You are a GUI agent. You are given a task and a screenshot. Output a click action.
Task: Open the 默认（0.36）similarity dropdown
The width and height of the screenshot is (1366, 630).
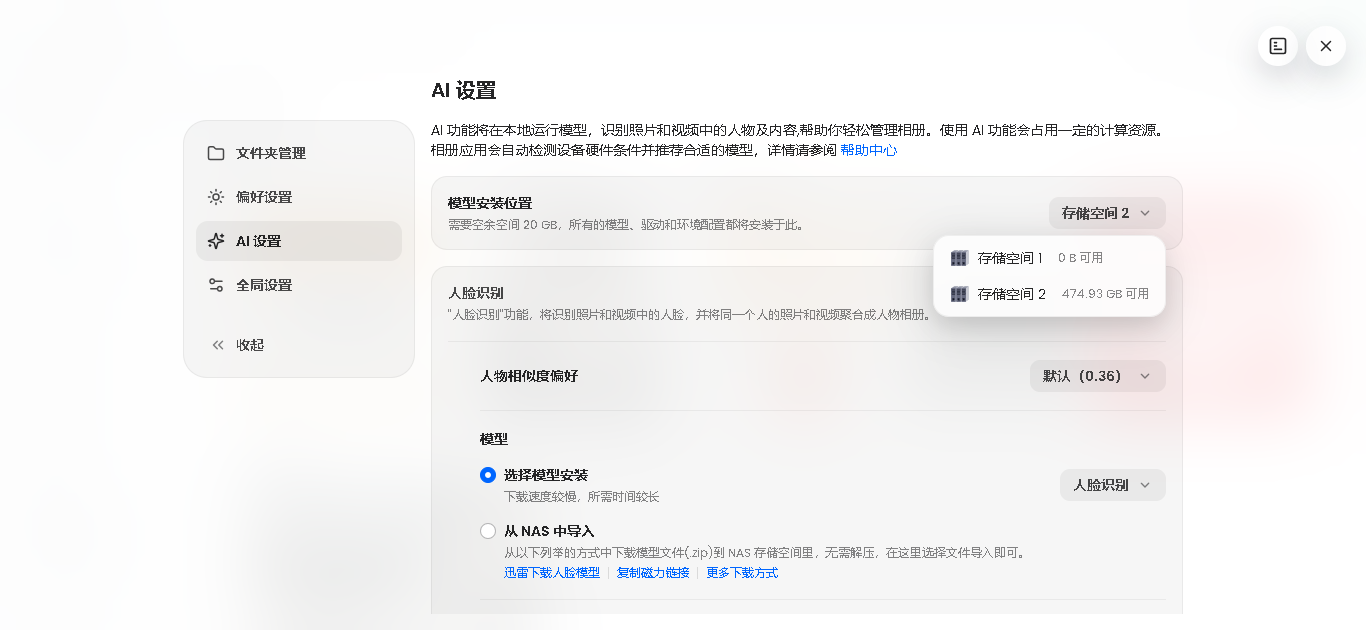pos(1098,376)
